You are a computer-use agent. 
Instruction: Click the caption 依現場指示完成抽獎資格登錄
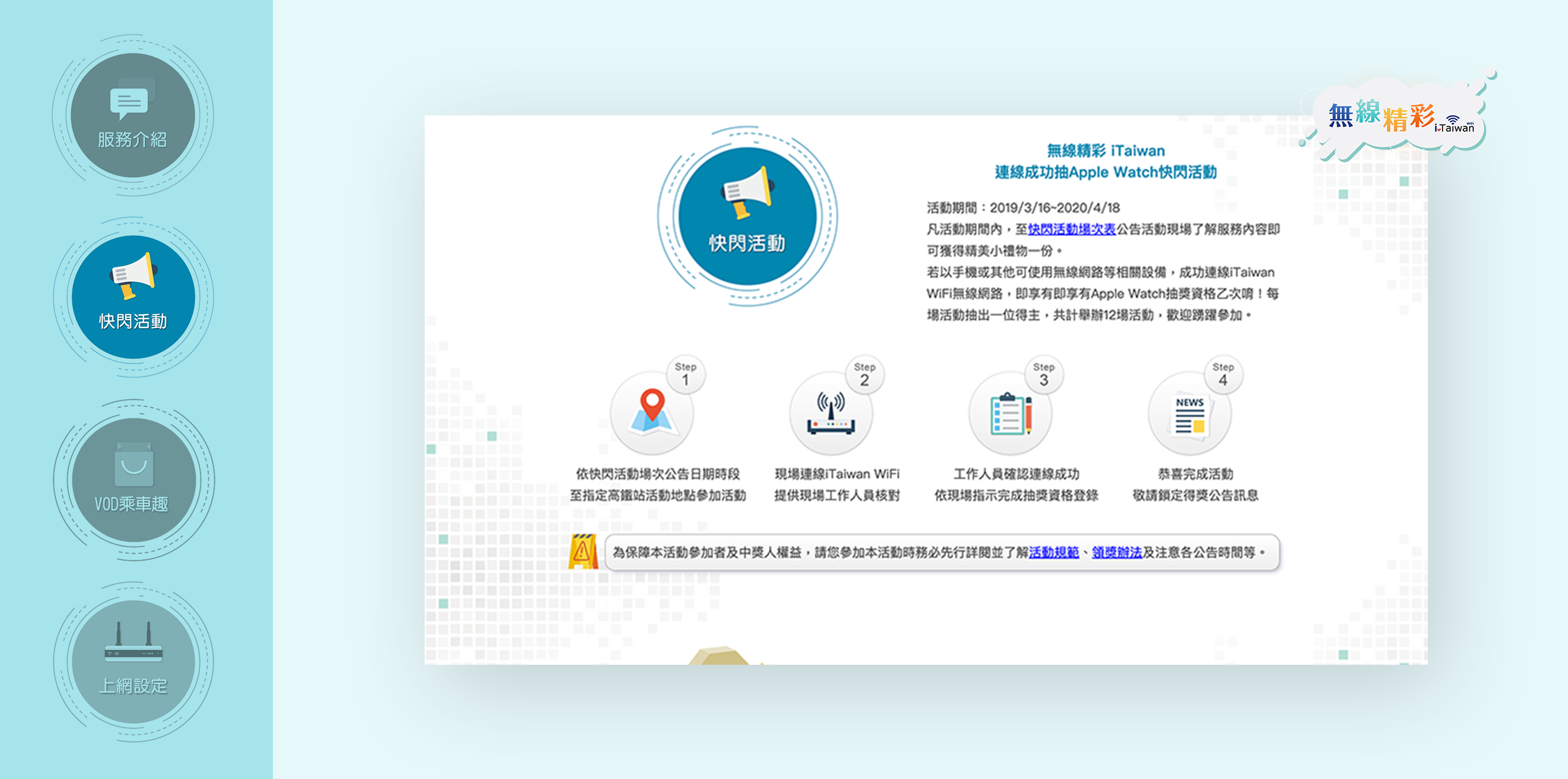pyautogui.click(x=1016, y=495)
